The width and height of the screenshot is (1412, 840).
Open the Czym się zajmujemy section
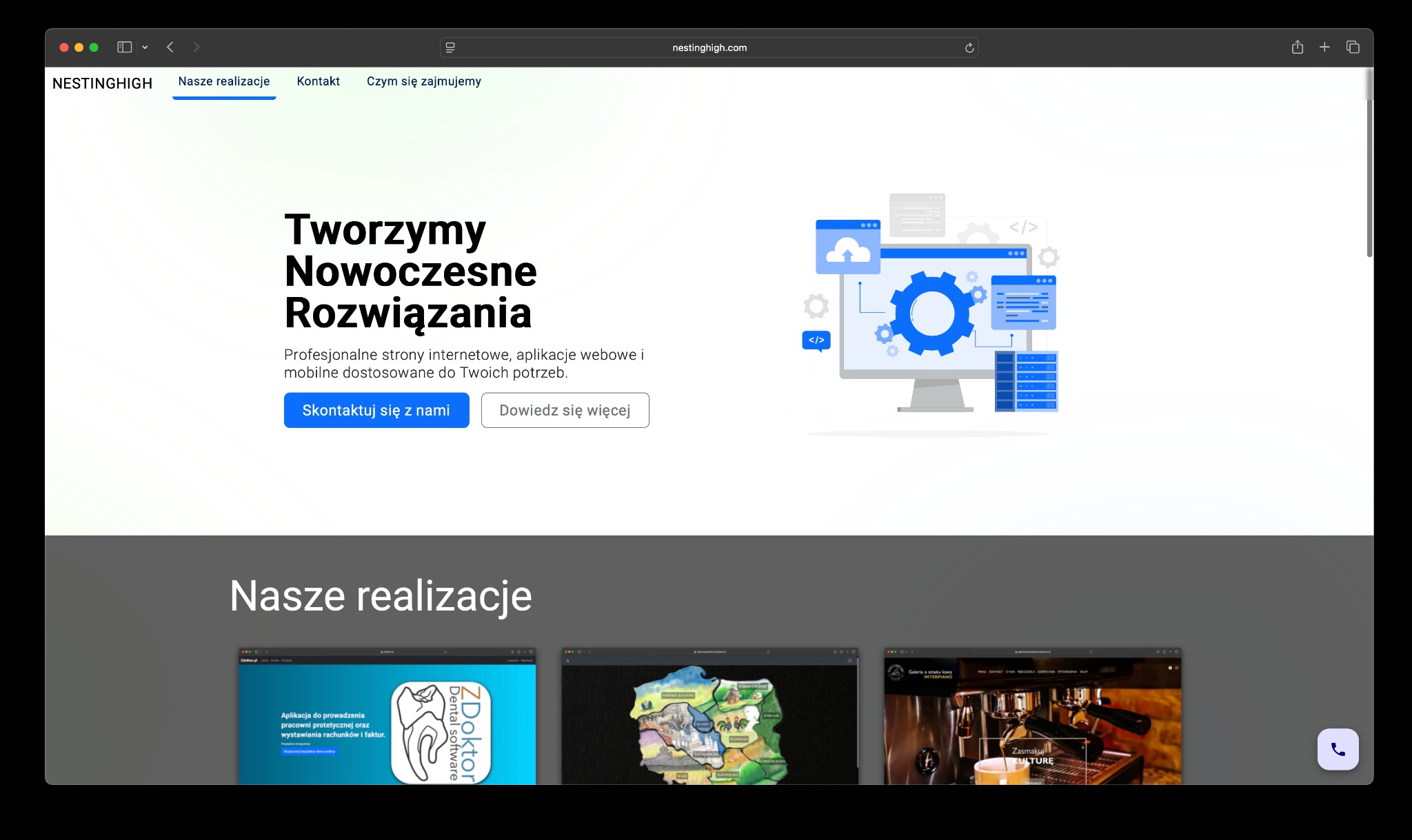(424, 81)
